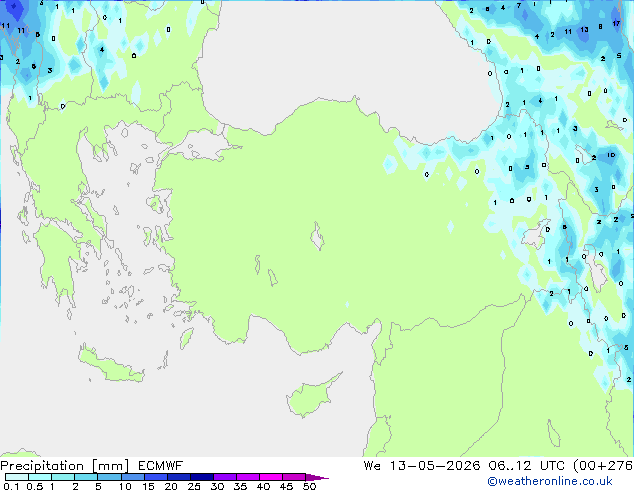The image size is (634, 490).
Task: Click the legend scale label '35'
Action: coord(240,486)
